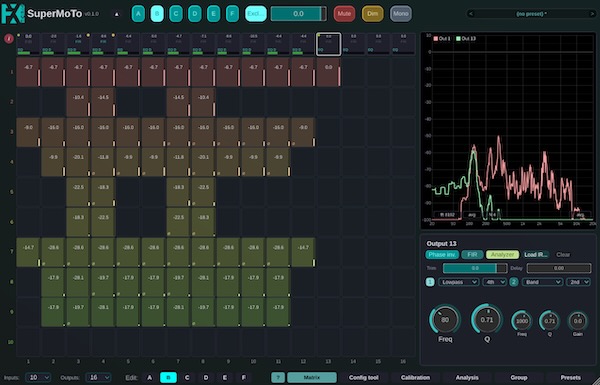The width and height of the screenshot is (600, 385).
Task: Click the question mark help button
Action: coord(278,377)
